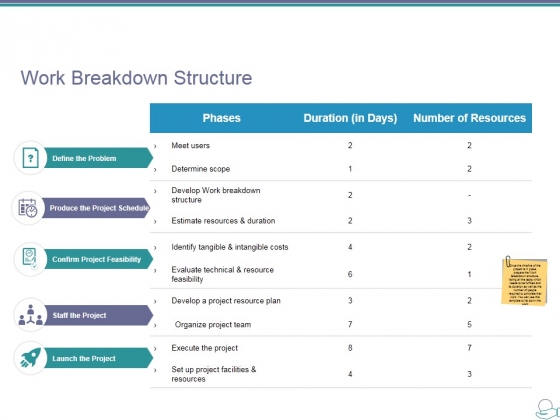Image resolution: width=560 pixels, height=420 pixels.
Task: Click the chevron bullet before Determine scope
Action: point(155,170)
